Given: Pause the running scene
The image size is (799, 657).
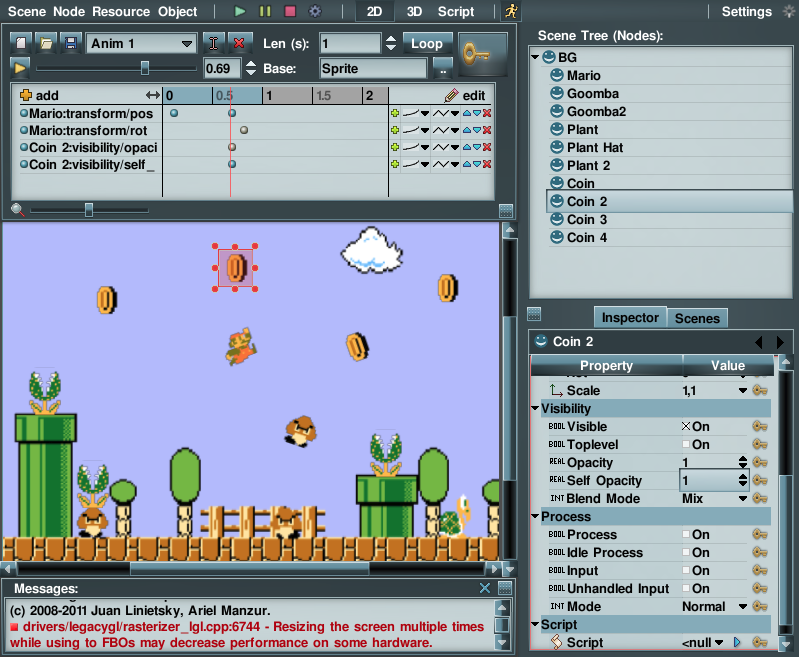Looking at the screenshot, I should click(265, 11).
